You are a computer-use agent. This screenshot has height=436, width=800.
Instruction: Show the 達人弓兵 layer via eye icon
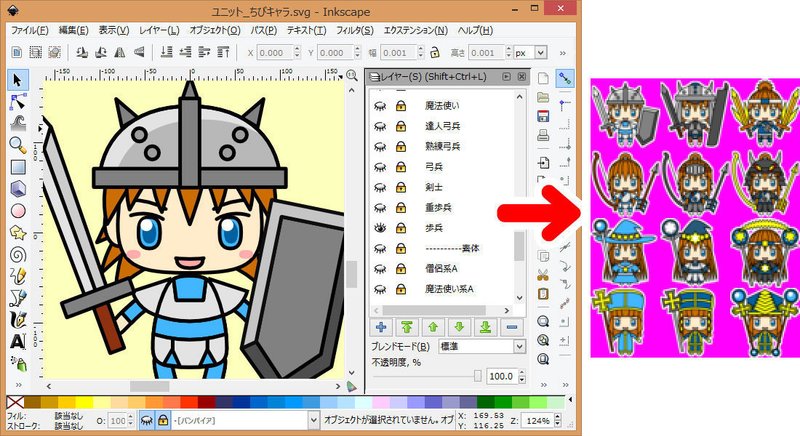(380, 126)
